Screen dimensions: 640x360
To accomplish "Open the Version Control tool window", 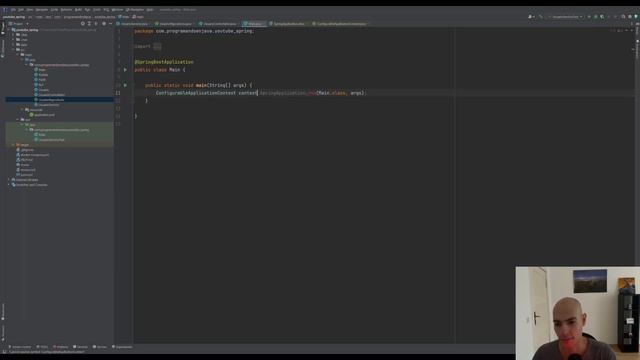I will coord(20,347).
